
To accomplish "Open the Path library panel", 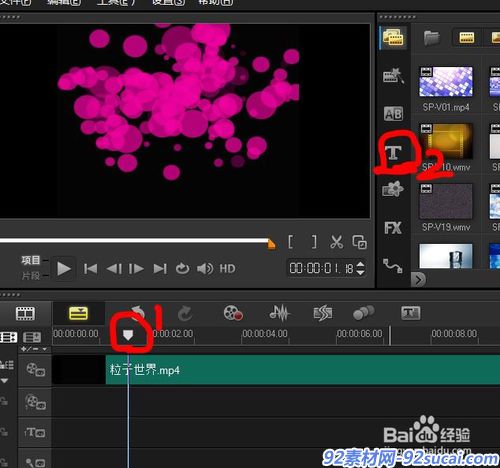I will point(393,266).
